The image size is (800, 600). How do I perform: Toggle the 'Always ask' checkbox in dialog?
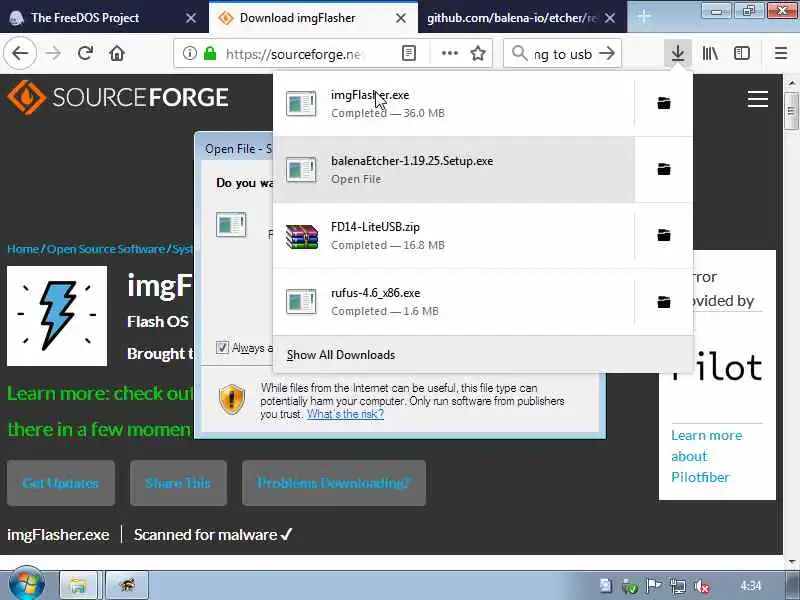(x=222, y=347)
